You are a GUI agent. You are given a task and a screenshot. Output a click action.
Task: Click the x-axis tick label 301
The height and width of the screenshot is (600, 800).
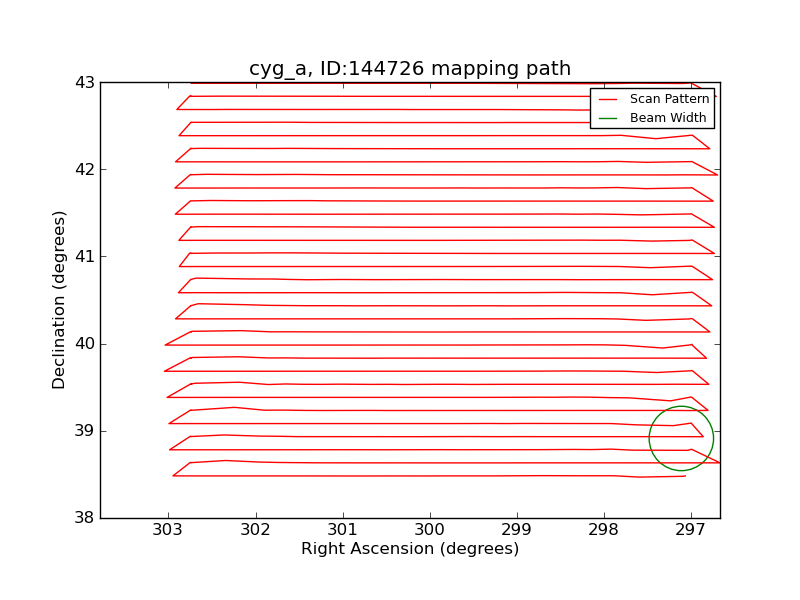click(342, 529)
